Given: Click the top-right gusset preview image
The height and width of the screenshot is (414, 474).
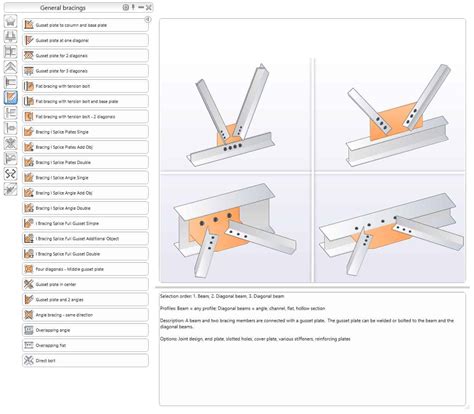Looking at the screenshot, I should [x=390, y=114].
